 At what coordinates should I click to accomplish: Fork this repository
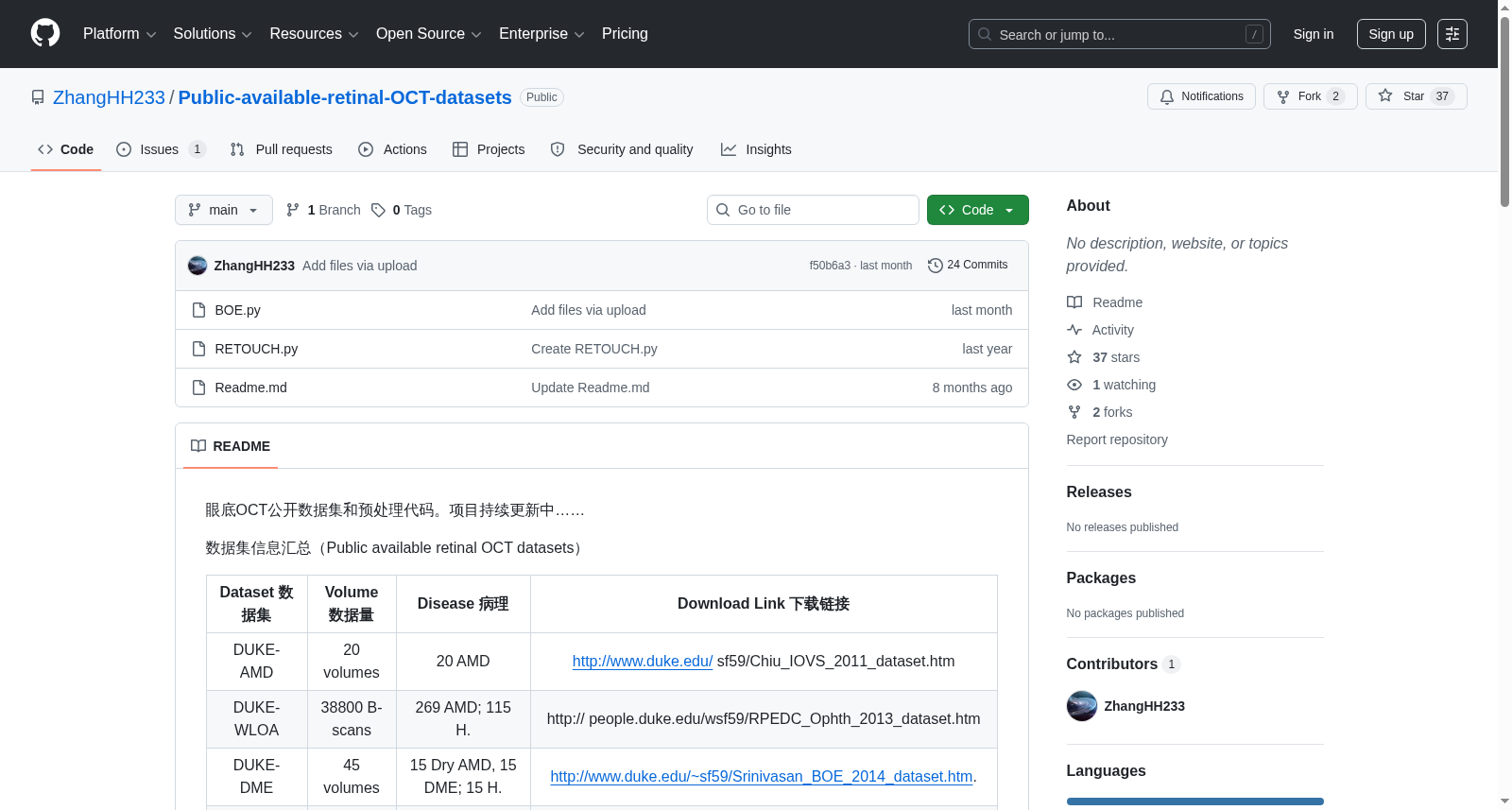(x=1310, y=96)
